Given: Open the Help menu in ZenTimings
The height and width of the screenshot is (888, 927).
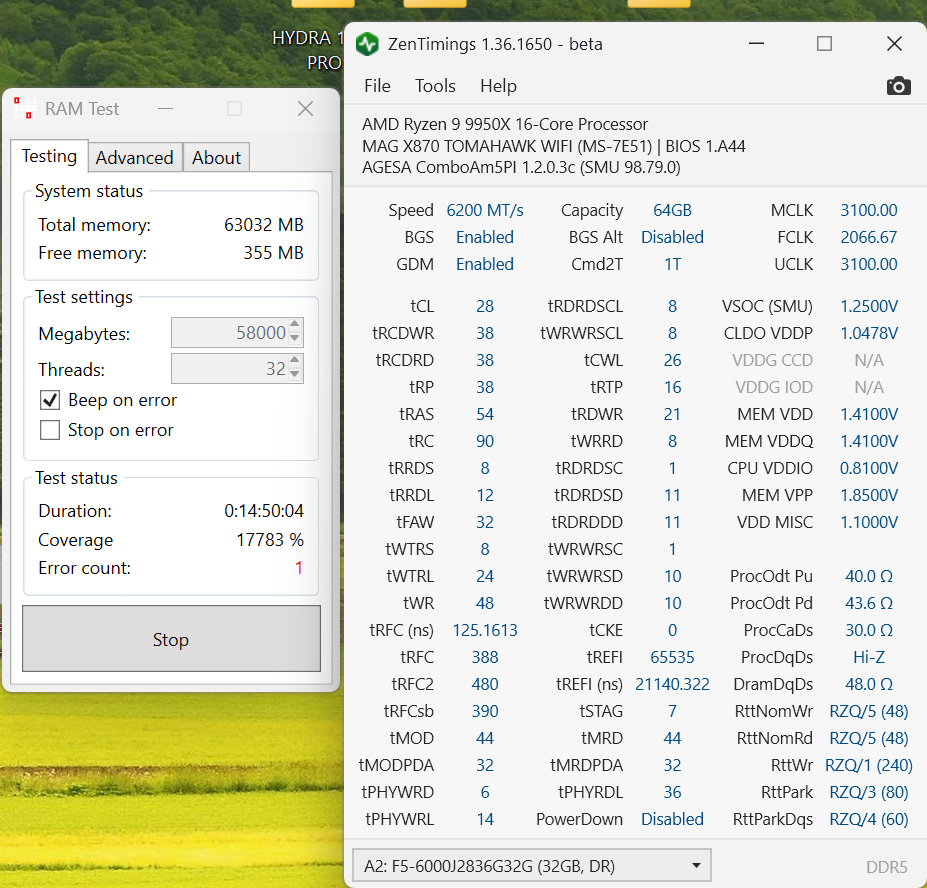Looking at the screenshot, I should tap(497, 86).
